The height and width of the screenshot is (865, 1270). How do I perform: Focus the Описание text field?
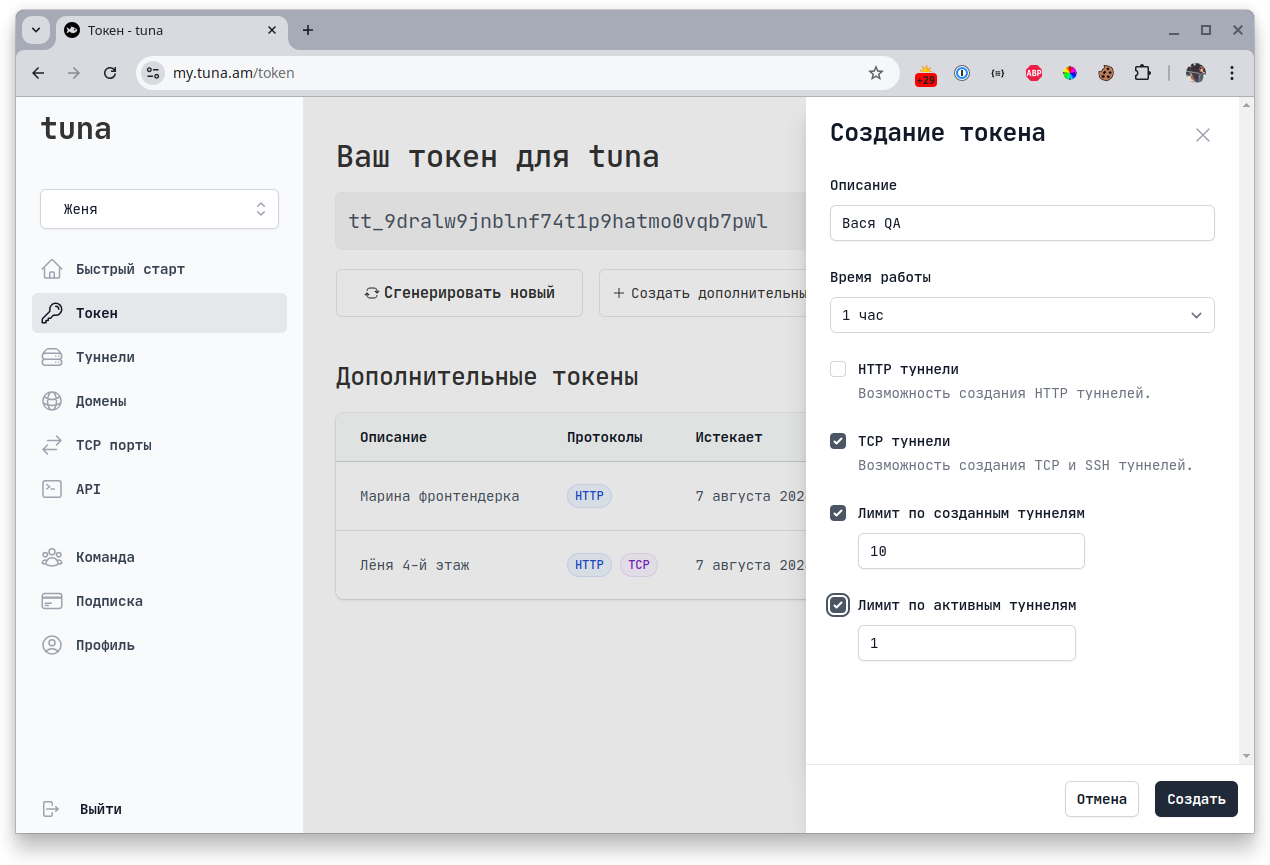coord(1021,224)
